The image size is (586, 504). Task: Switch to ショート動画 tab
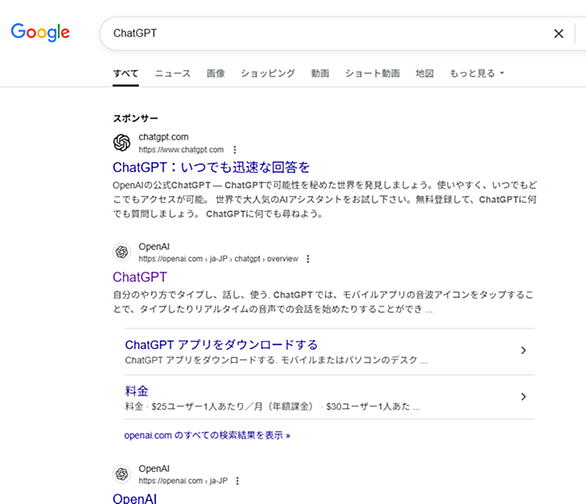pyautogui.click(x=372, y=73)
